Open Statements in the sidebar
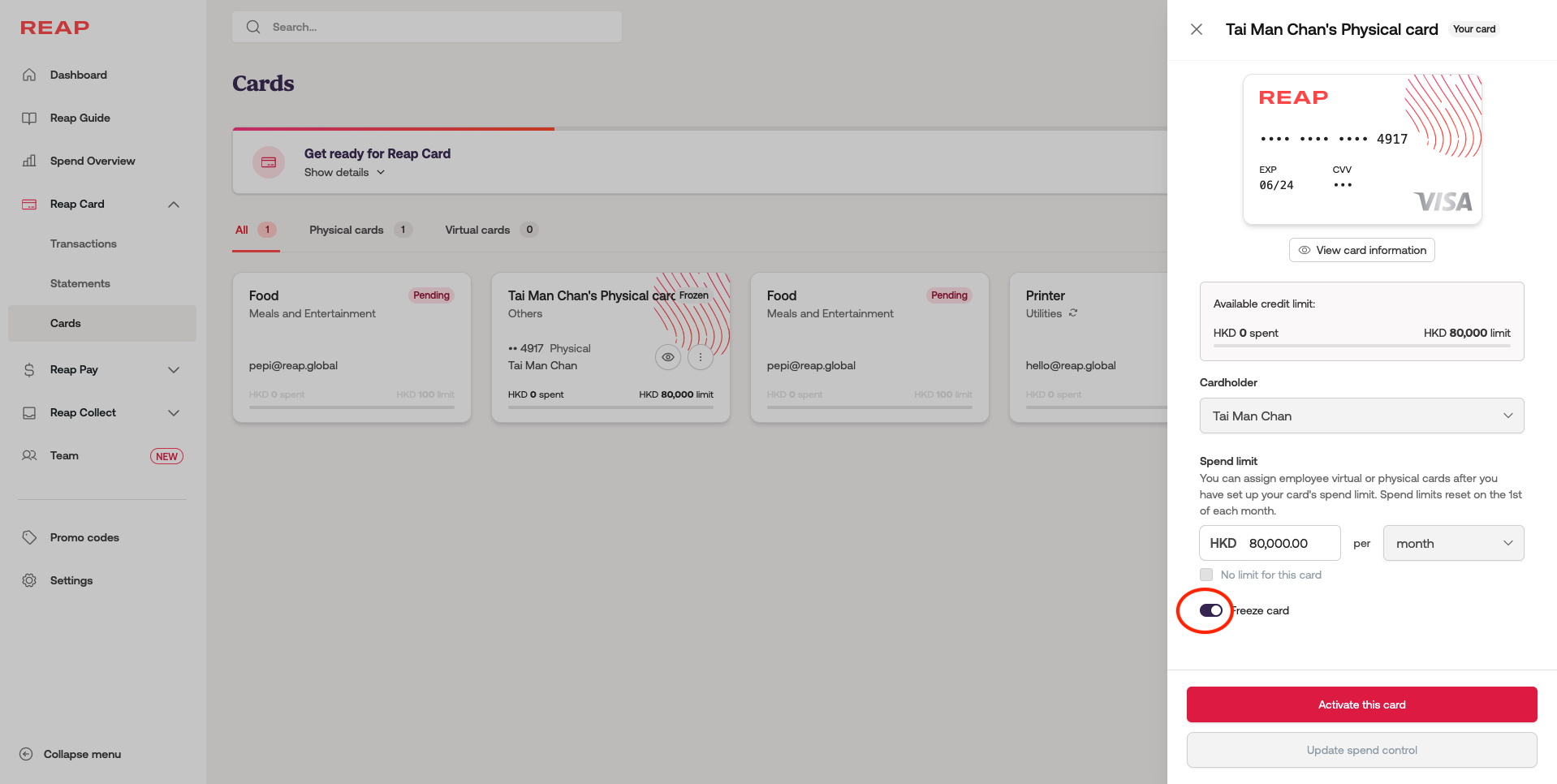Image resolution: width=1557 pixels, height=784 pixels. (80, 283)
